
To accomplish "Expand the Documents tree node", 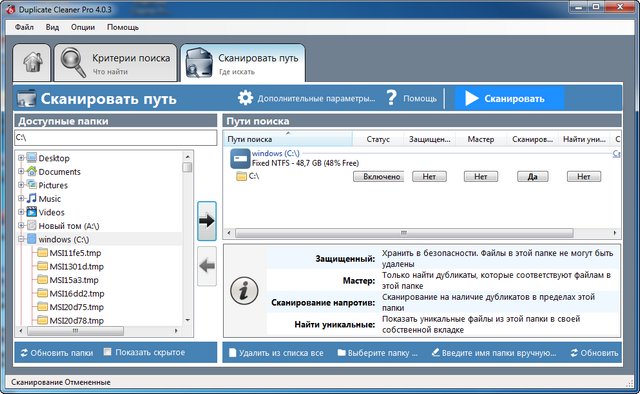I will [21, 171].
